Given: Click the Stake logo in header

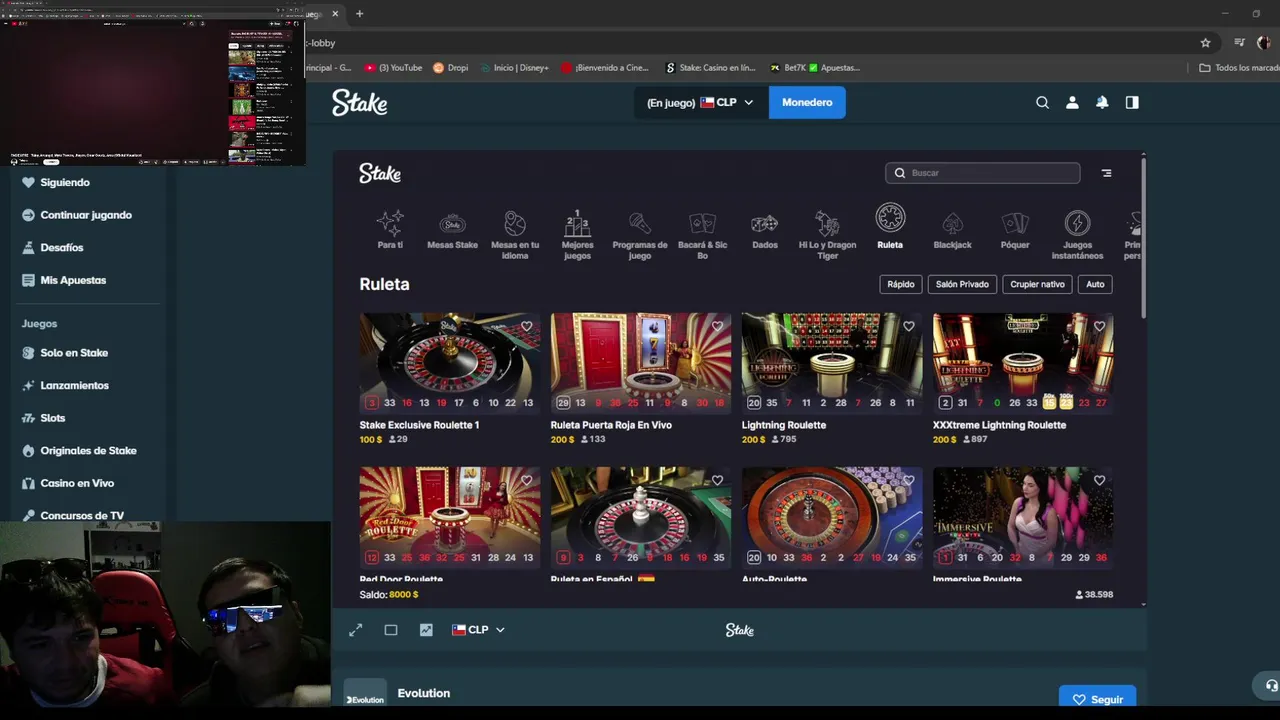Looking at the screenshot, I should point(360,102).
